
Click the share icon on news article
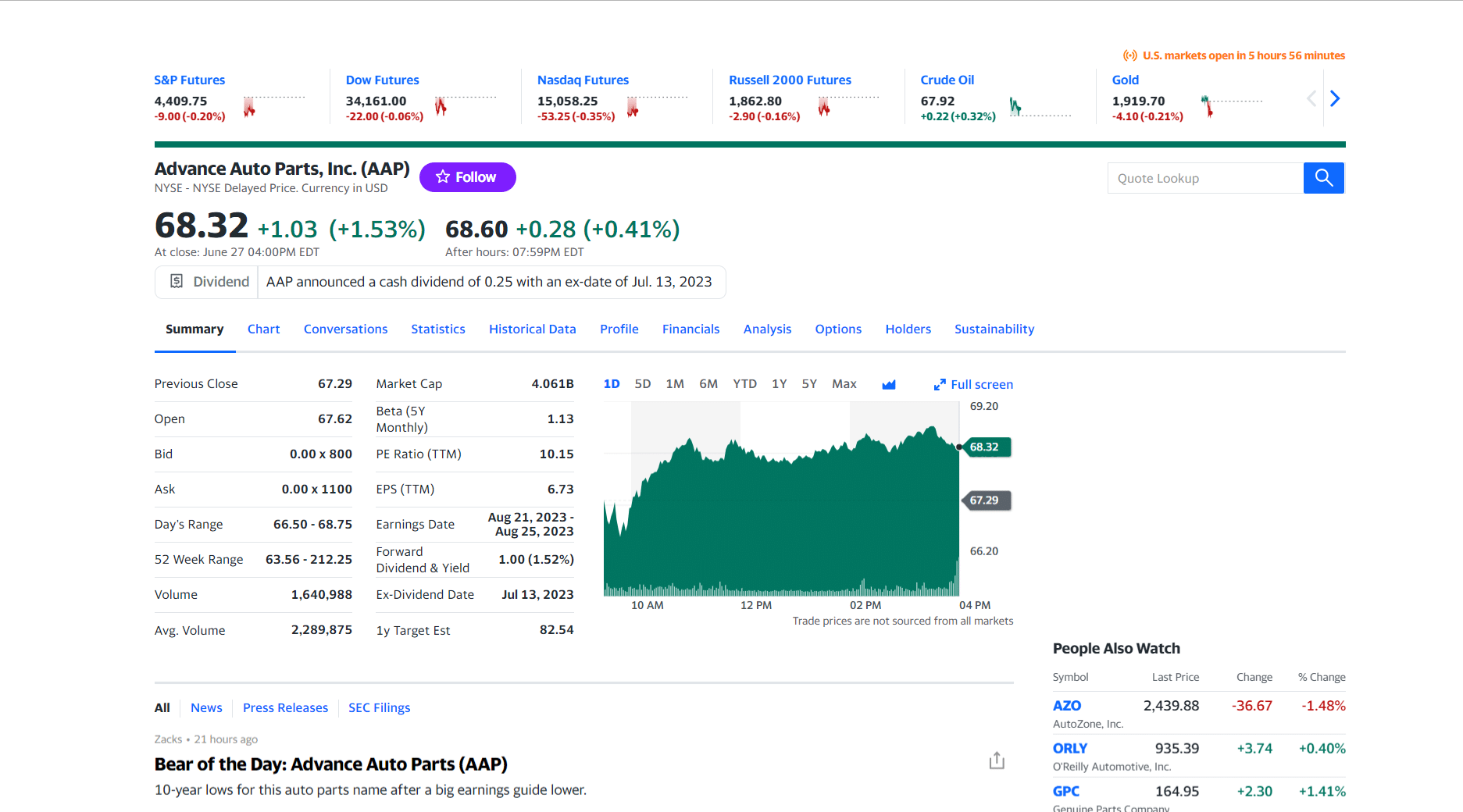pyautogui.click(x=997, y=760)
